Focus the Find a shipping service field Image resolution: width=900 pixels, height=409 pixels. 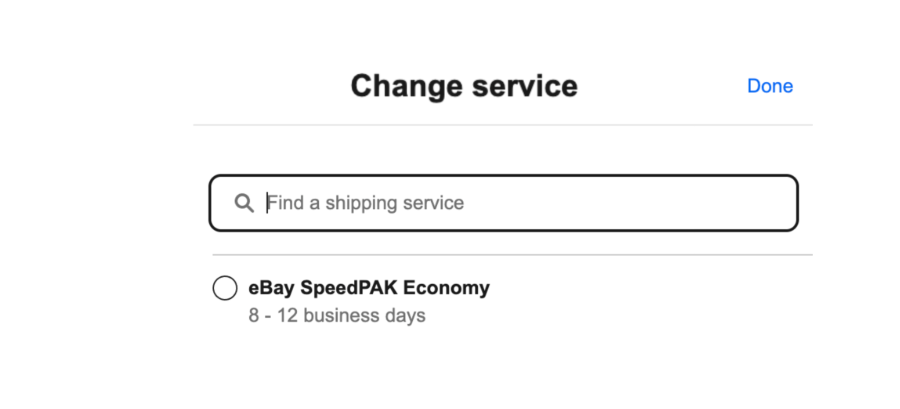[520, 203]
